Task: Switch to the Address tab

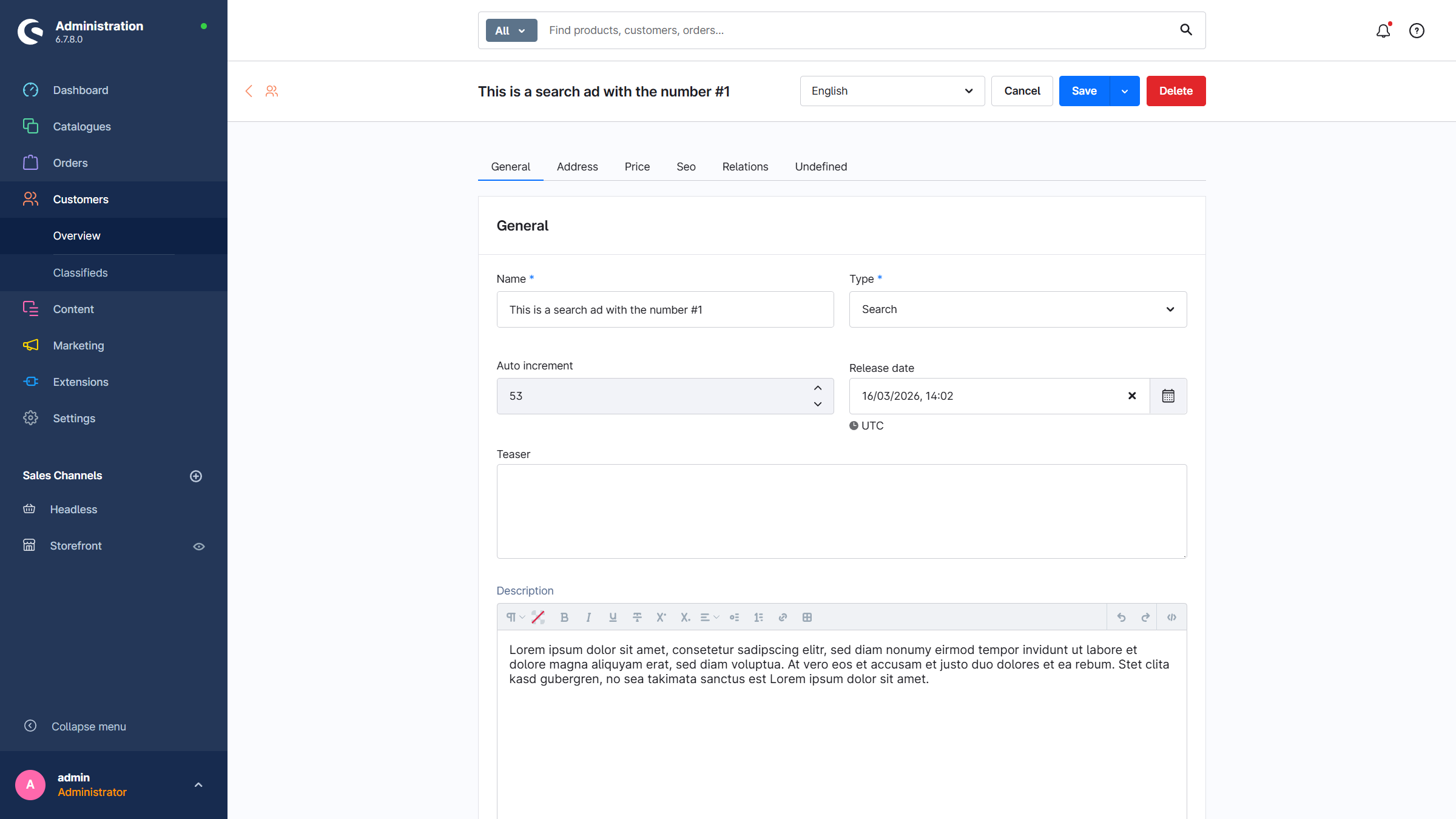Action: 577,166
